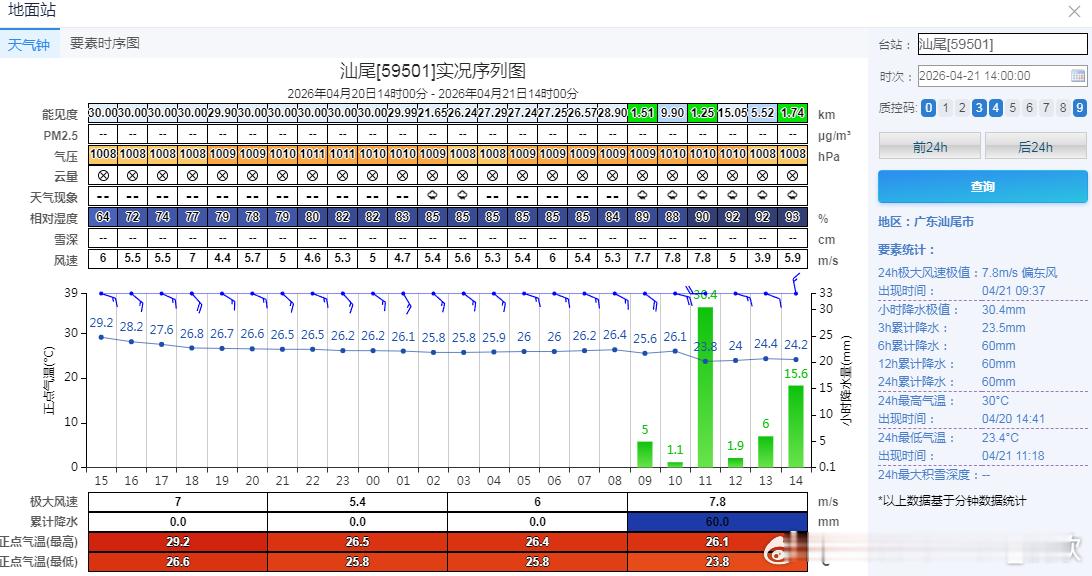This screenshot has width=1092, height=576.
Task: Click the relative humidity cell 64
Action: pyautogui.click(x=103, y=217)
